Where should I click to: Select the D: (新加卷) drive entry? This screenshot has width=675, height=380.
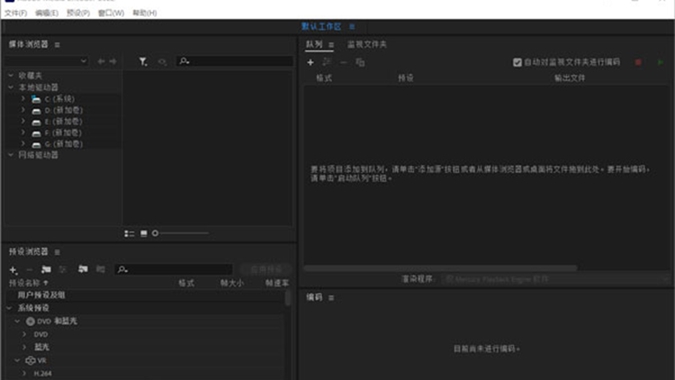point(63,110)
